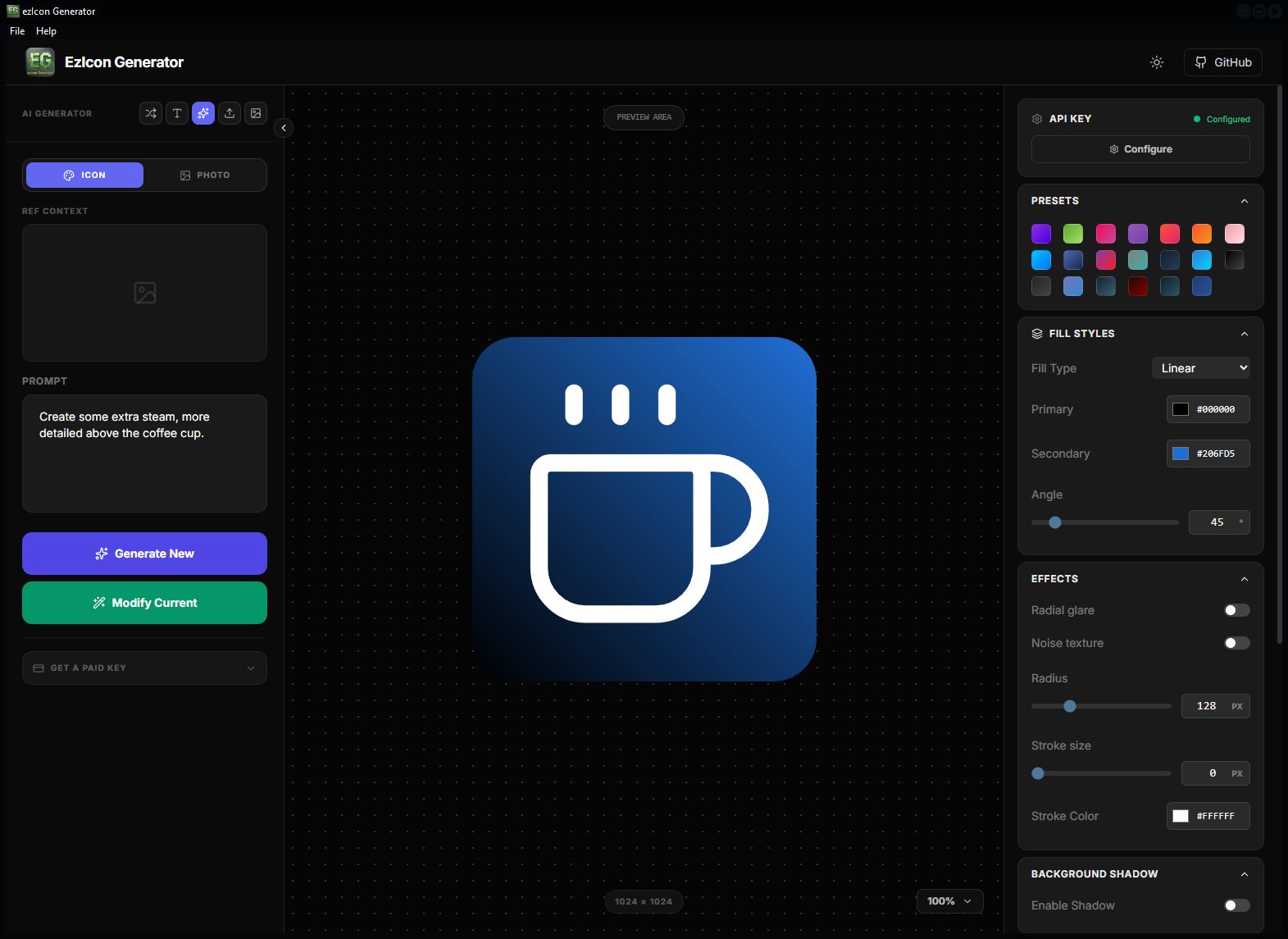Open the upload tool icon
The height and width of the screenshot is (939, 1288).
pyautogui.click(x=230, y=113)
